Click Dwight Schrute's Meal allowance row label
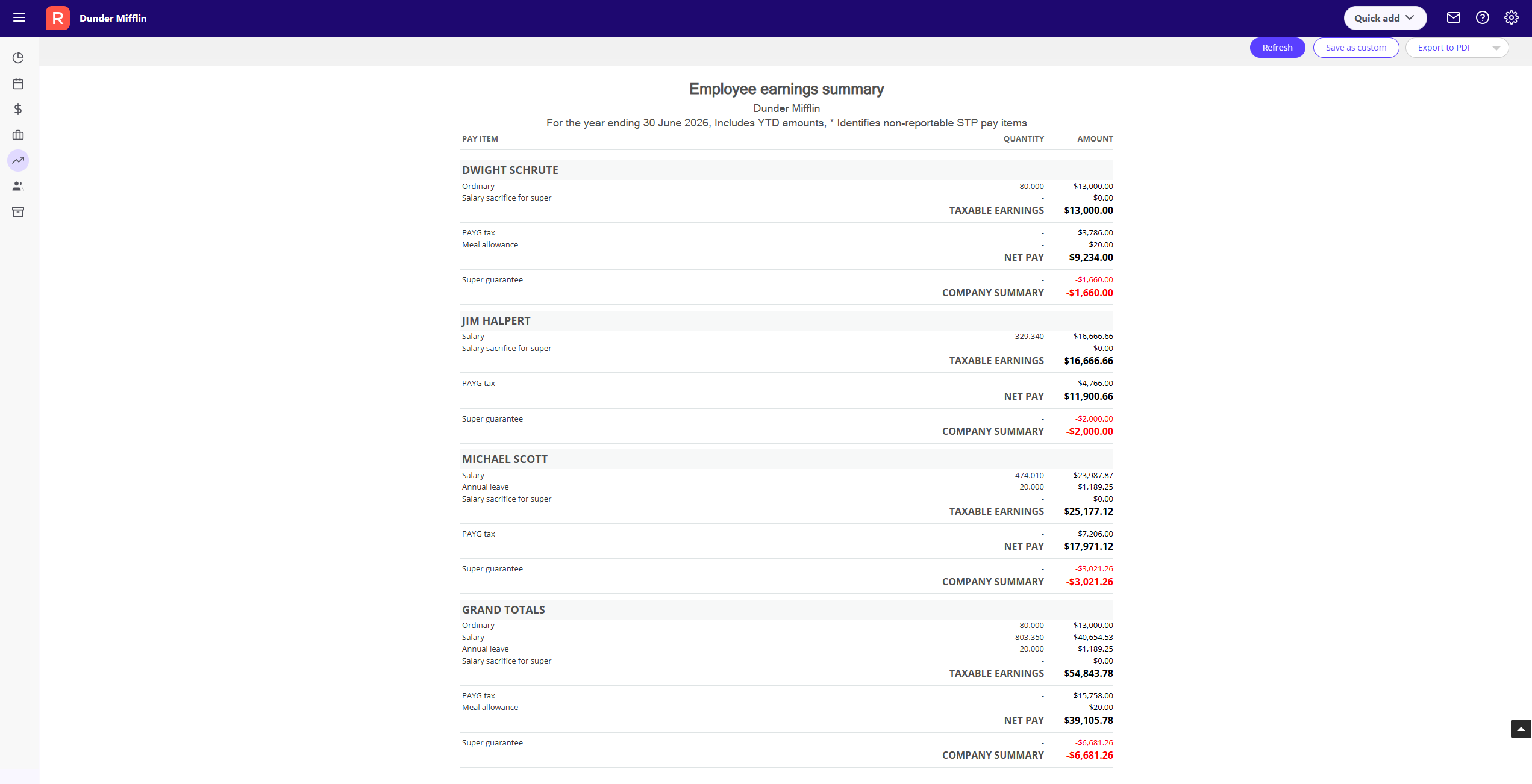 490,245
